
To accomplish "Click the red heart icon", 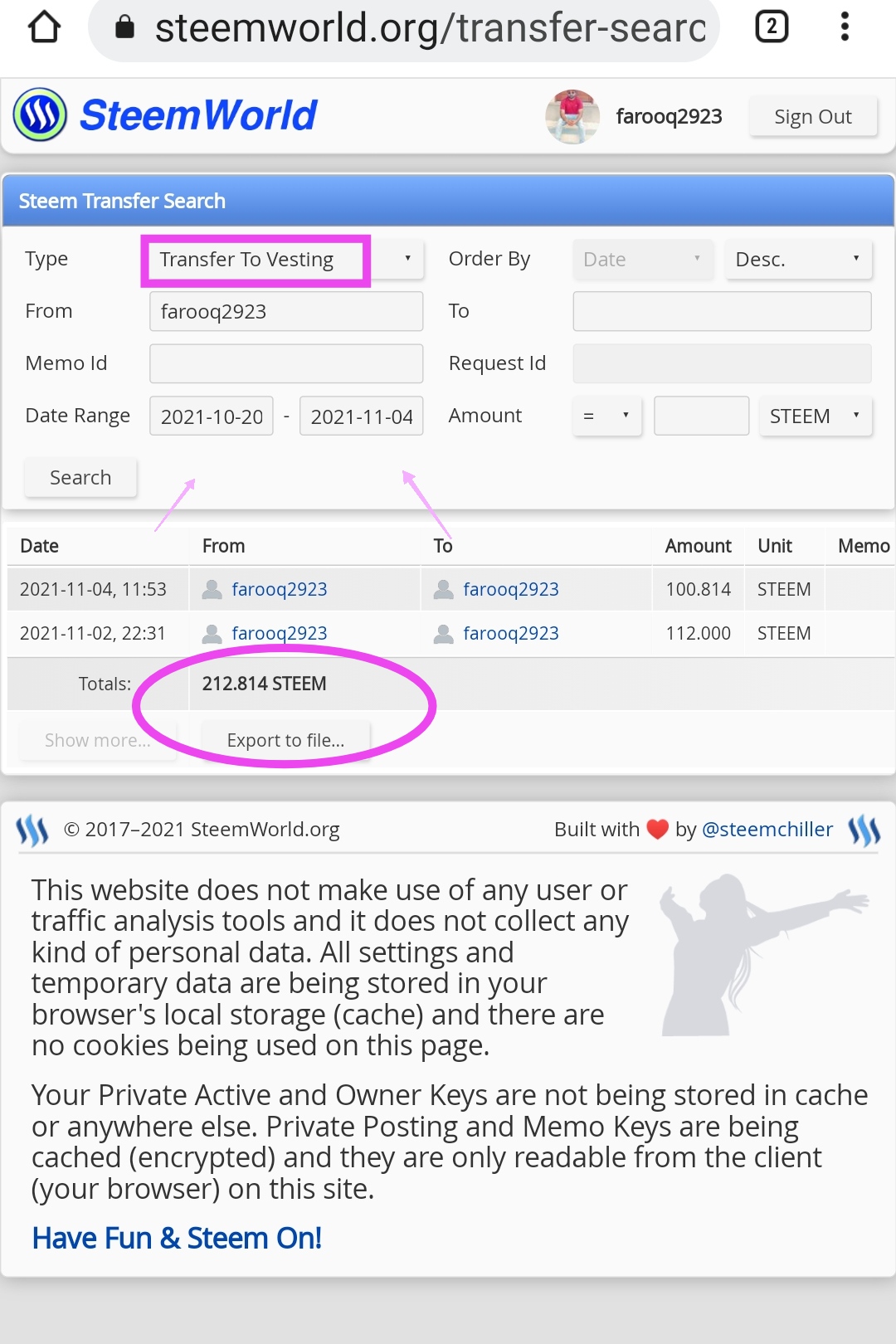I will tap(658, 830).
